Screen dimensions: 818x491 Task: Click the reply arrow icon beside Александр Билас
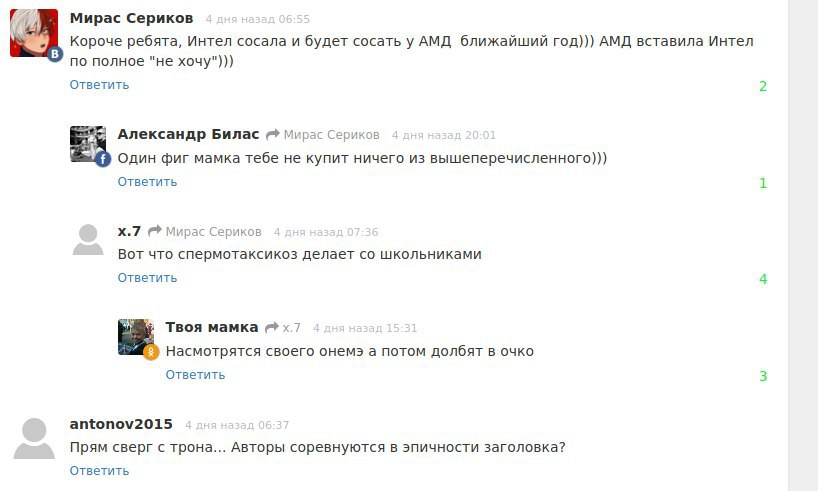point(271,135)
